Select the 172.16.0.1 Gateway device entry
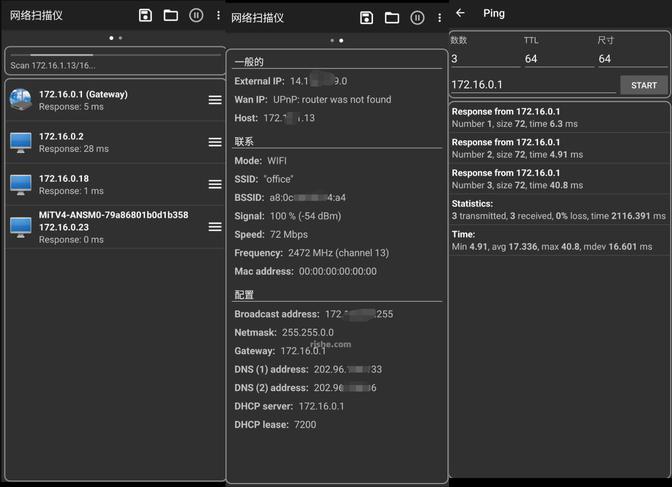Viewport: 672px width, 487px height. pos(100,100)
